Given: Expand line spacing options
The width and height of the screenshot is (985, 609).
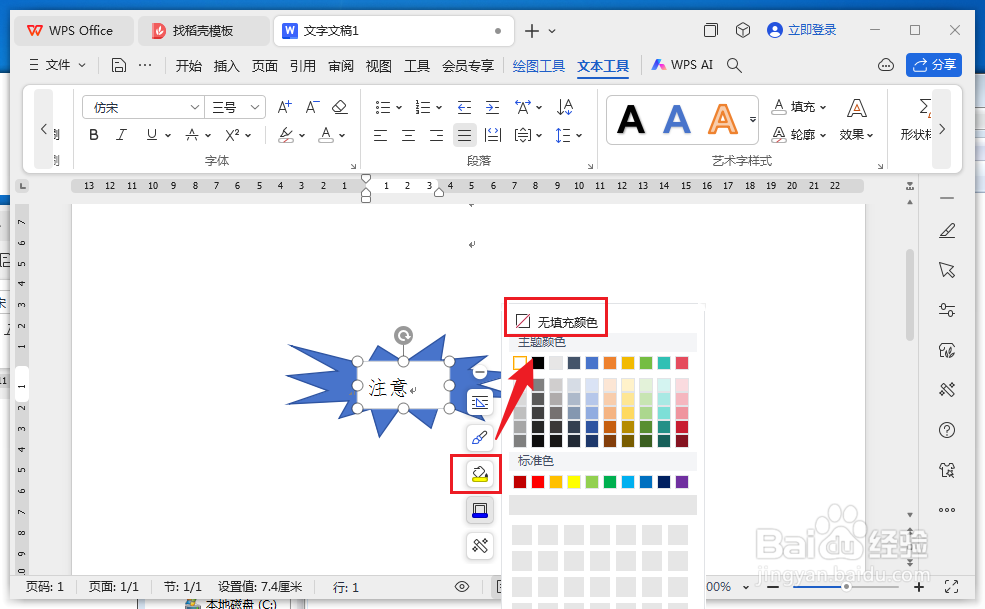Looking at the screenshot, I should 579,136.
